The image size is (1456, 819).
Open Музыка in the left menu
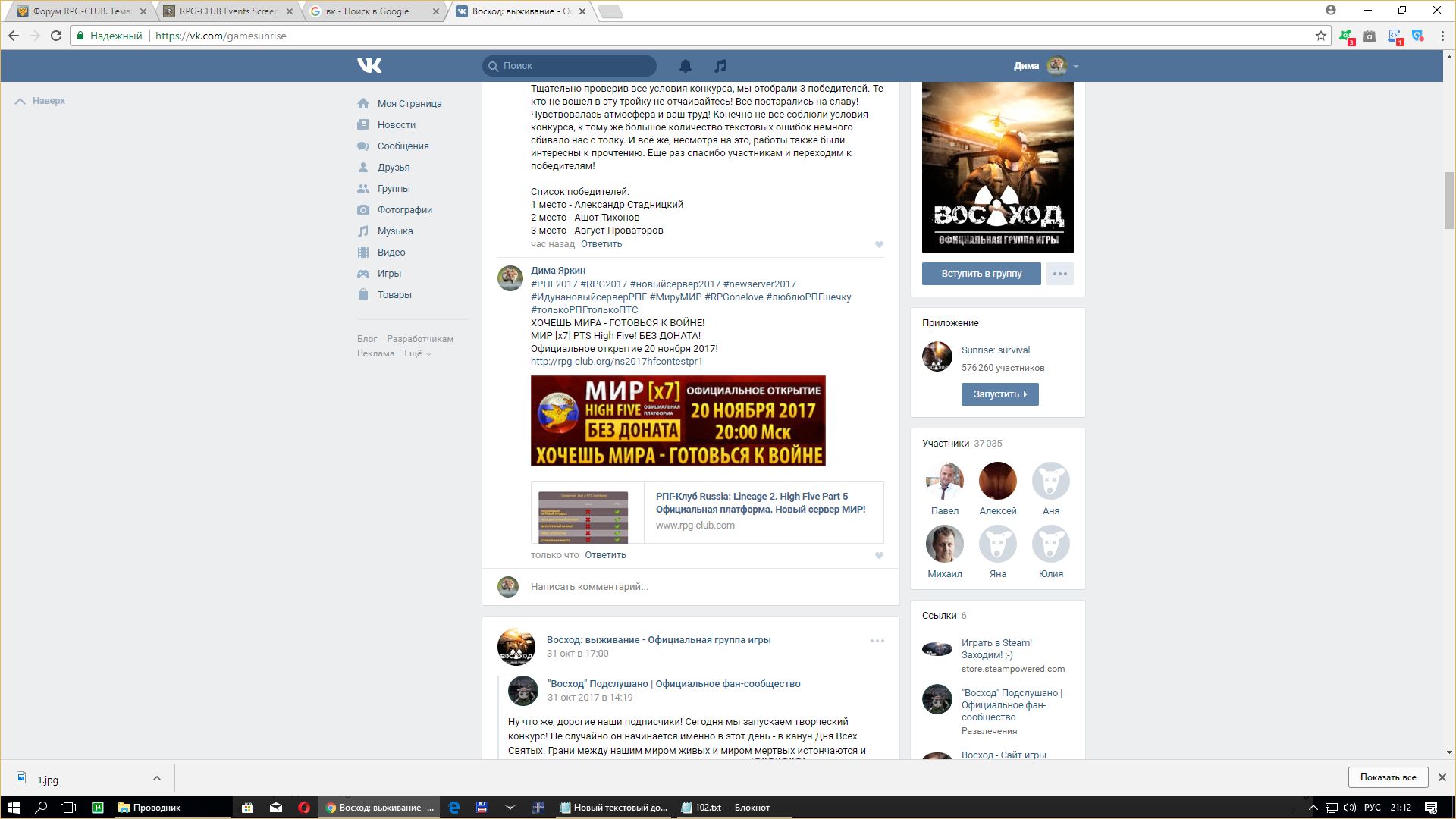(x=394, y=231)
